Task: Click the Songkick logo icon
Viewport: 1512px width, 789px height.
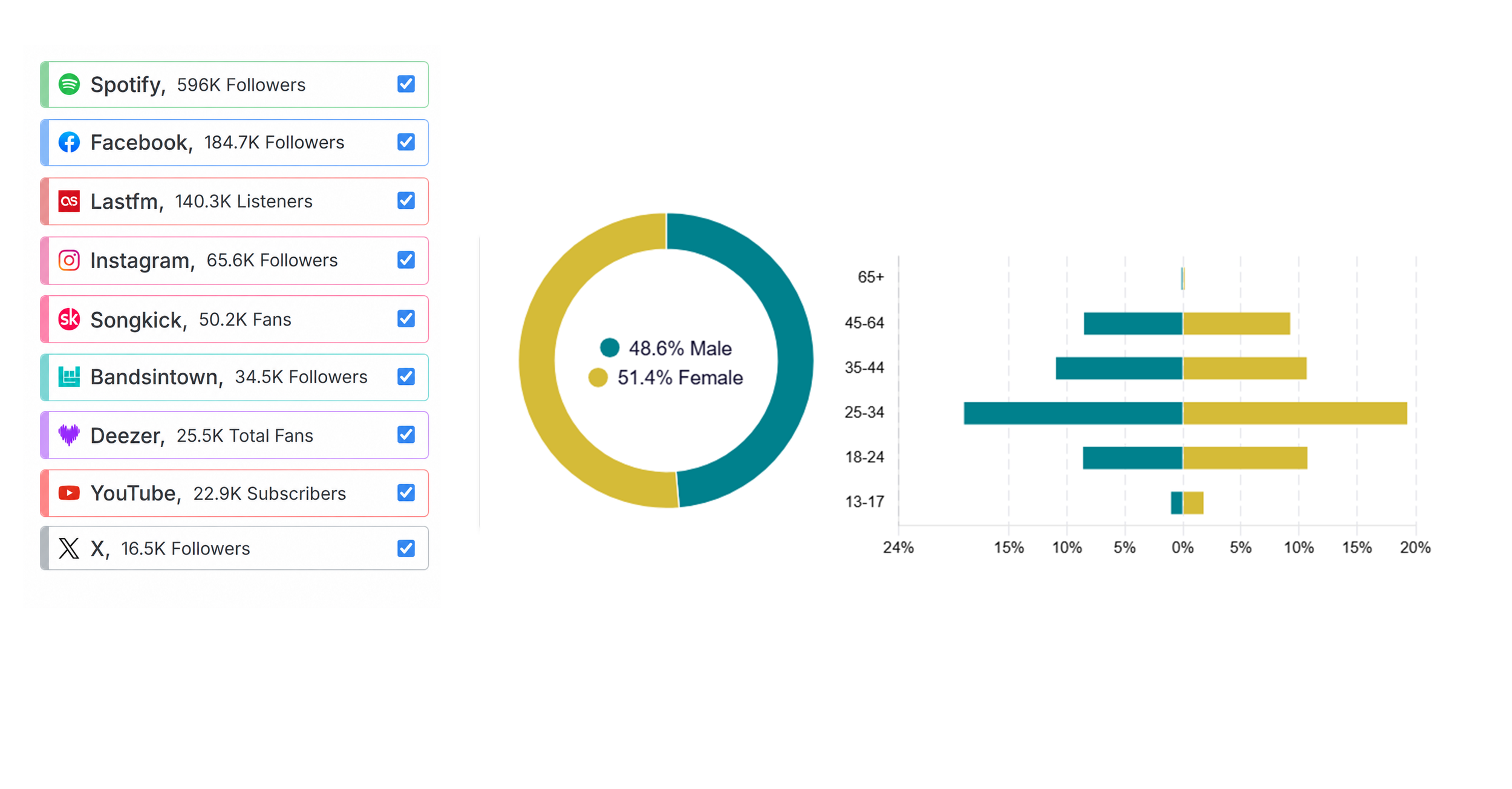Action: click(x=69, y=319)
